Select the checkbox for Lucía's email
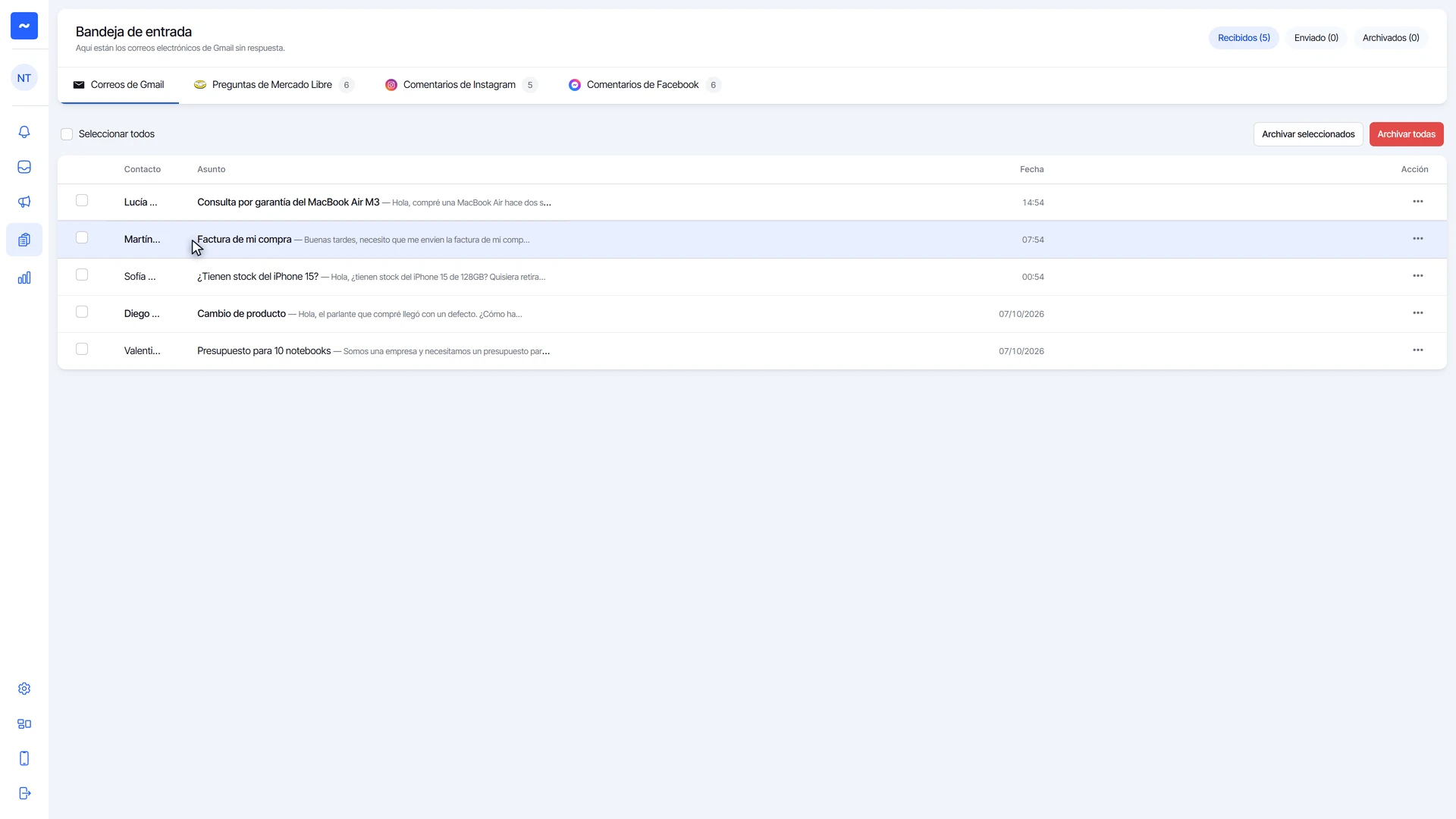The height and width of the screenshot is (819, 1456). coord(82,200)
